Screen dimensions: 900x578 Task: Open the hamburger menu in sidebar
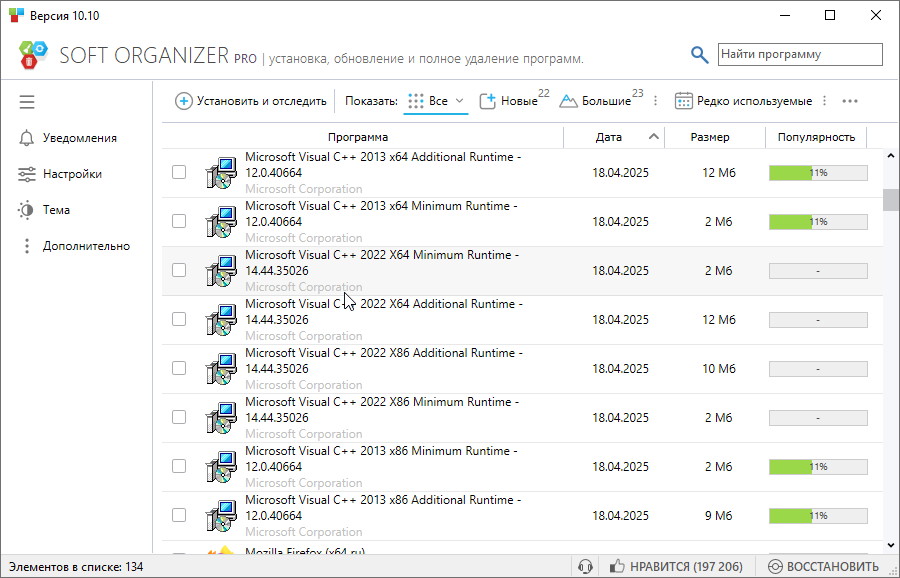pos(27,102)
